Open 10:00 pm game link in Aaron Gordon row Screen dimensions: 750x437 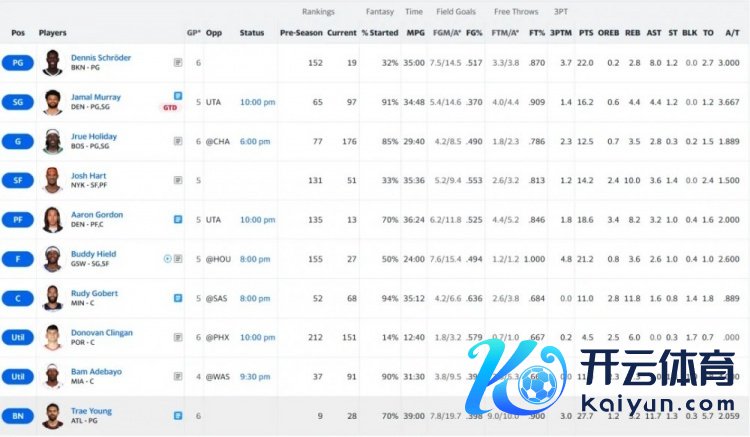(257, 220)
